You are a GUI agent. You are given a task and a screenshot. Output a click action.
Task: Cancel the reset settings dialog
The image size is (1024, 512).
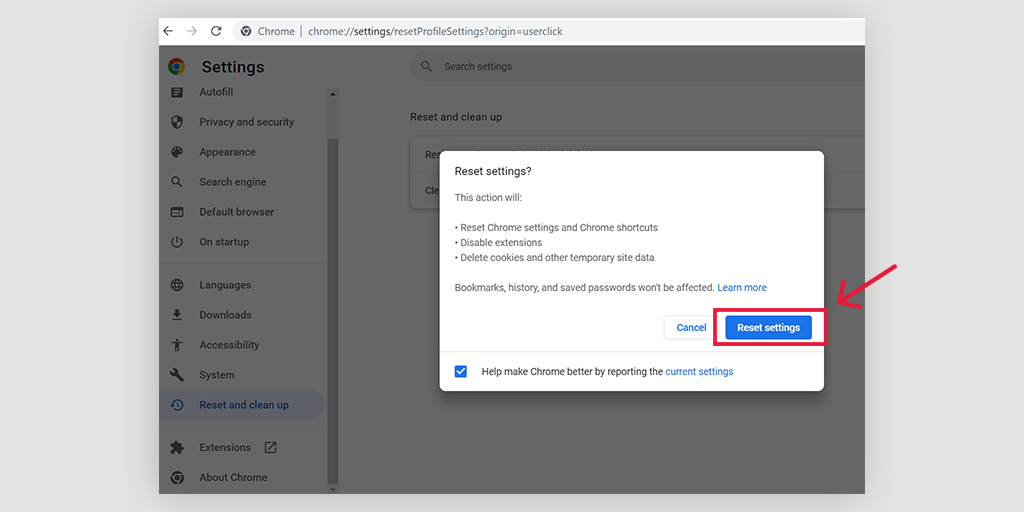coord(691,328)
